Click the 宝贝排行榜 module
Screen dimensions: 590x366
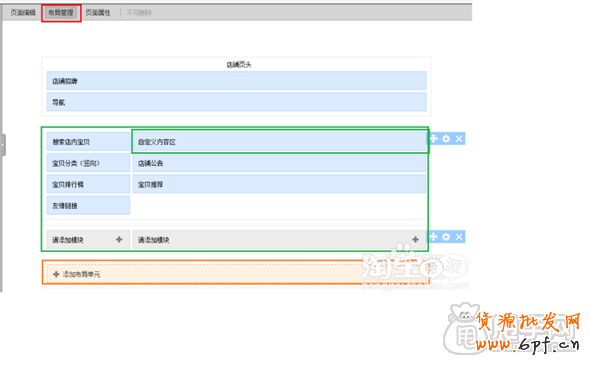[88, 184]
